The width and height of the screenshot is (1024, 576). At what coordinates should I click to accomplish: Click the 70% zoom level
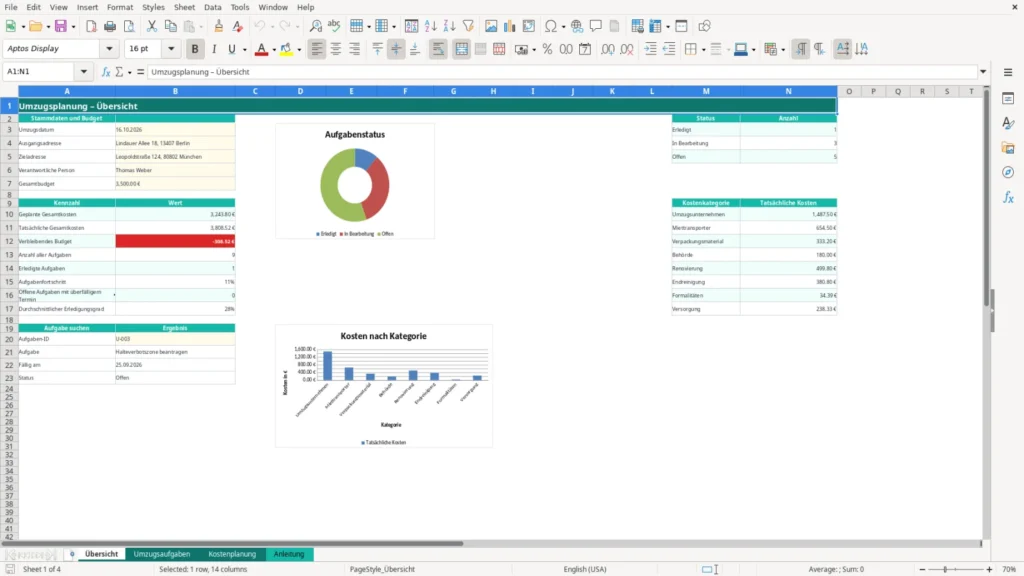point(1009,569)
